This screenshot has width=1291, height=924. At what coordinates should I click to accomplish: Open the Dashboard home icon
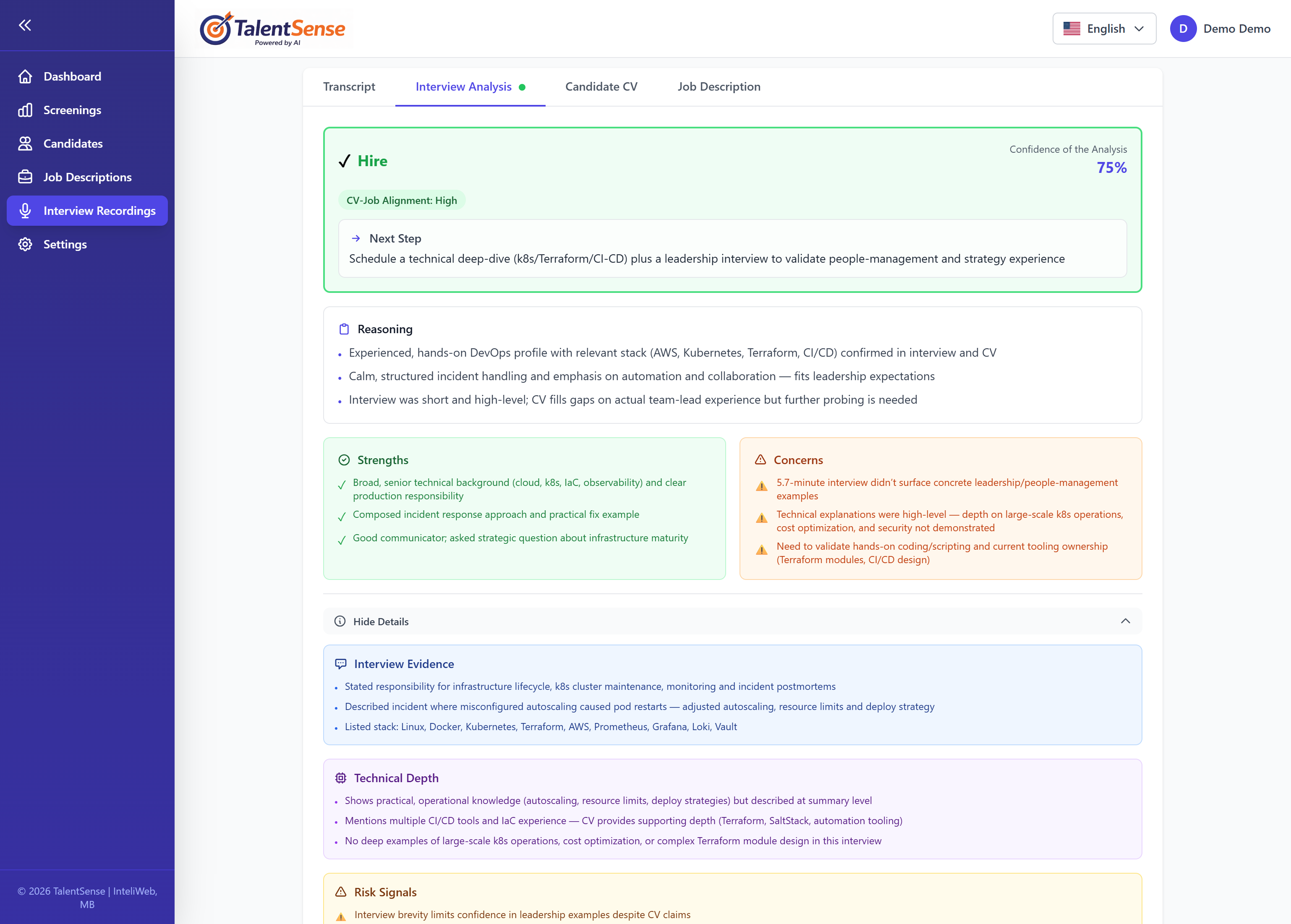point(26,76)
